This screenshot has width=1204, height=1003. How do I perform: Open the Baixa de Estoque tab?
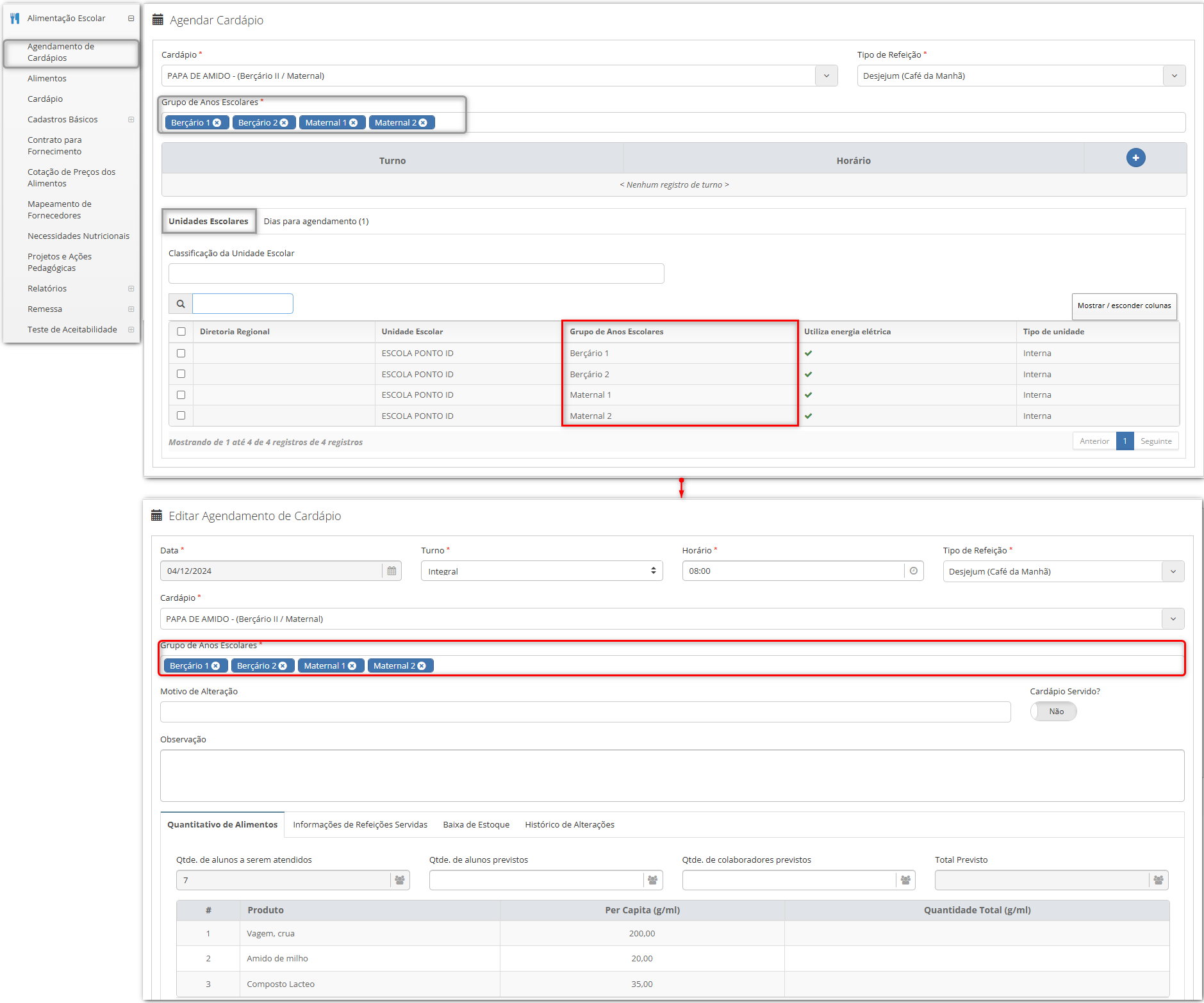pos(476,825)
